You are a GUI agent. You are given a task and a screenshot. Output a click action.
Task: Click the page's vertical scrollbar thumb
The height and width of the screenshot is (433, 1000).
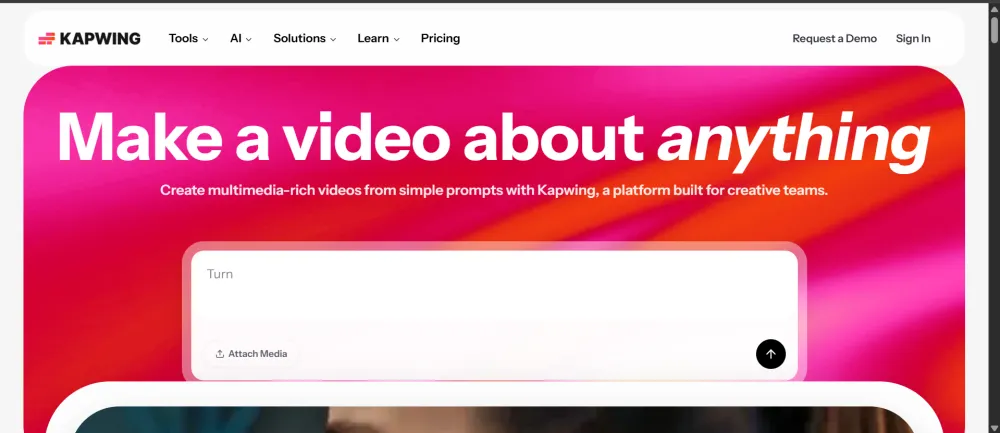(x=994, y=28)
